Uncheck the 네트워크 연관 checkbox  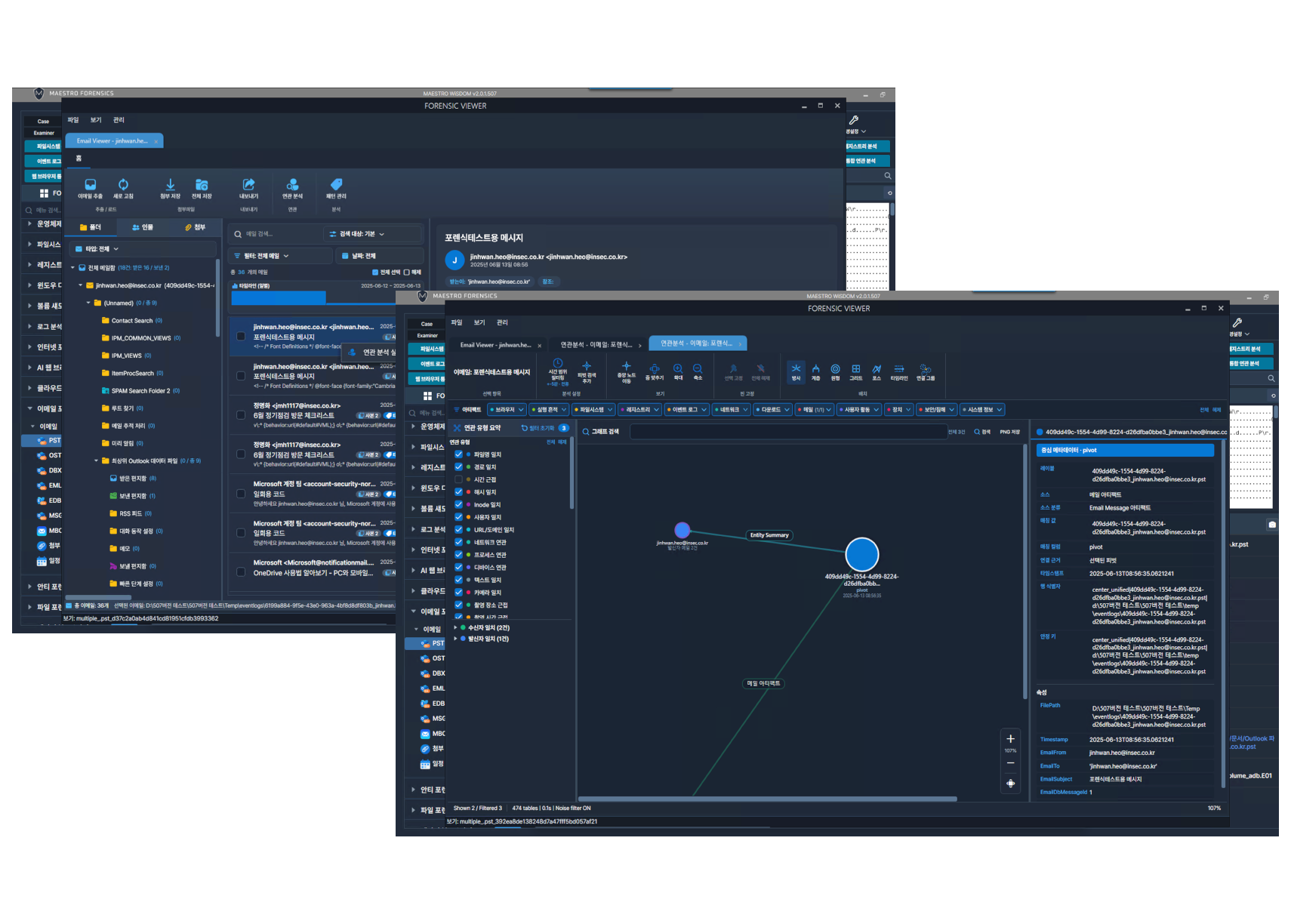[x=458, y=542]
